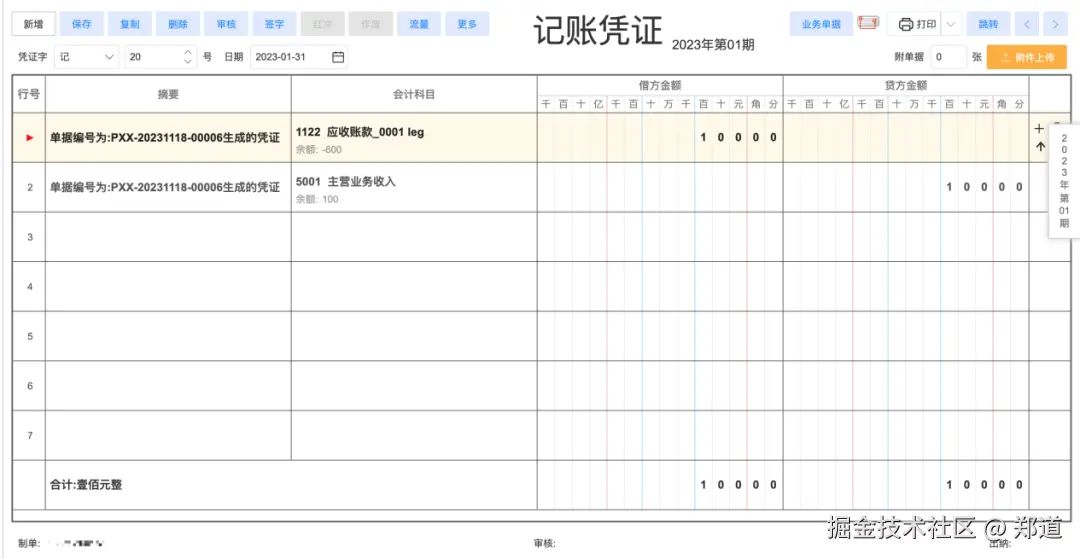
Task: Select row number 6
Action: (30, 386)
